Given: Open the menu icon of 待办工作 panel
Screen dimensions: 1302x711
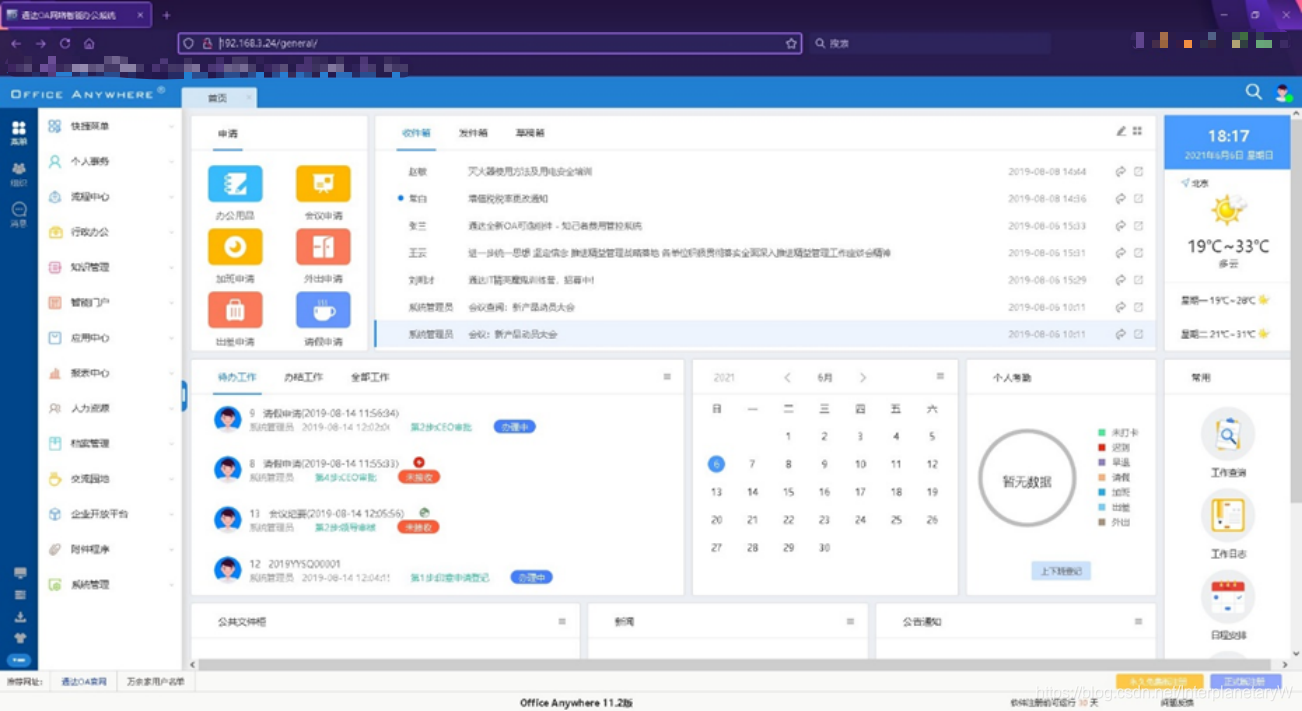Looking at the screenshot, I should (x=667, y=377).
